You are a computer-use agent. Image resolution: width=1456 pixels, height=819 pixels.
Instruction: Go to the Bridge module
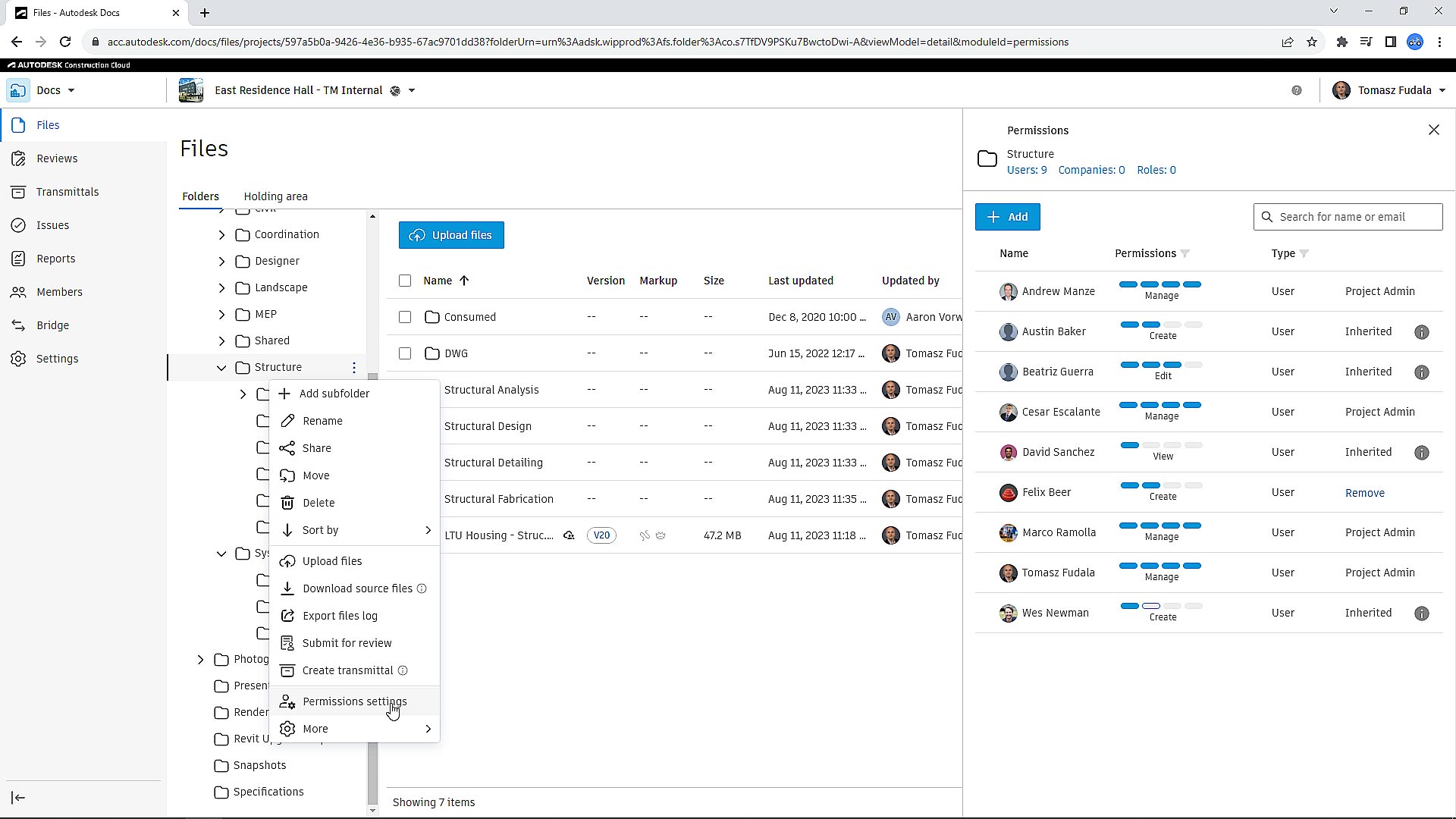point(52,325)
